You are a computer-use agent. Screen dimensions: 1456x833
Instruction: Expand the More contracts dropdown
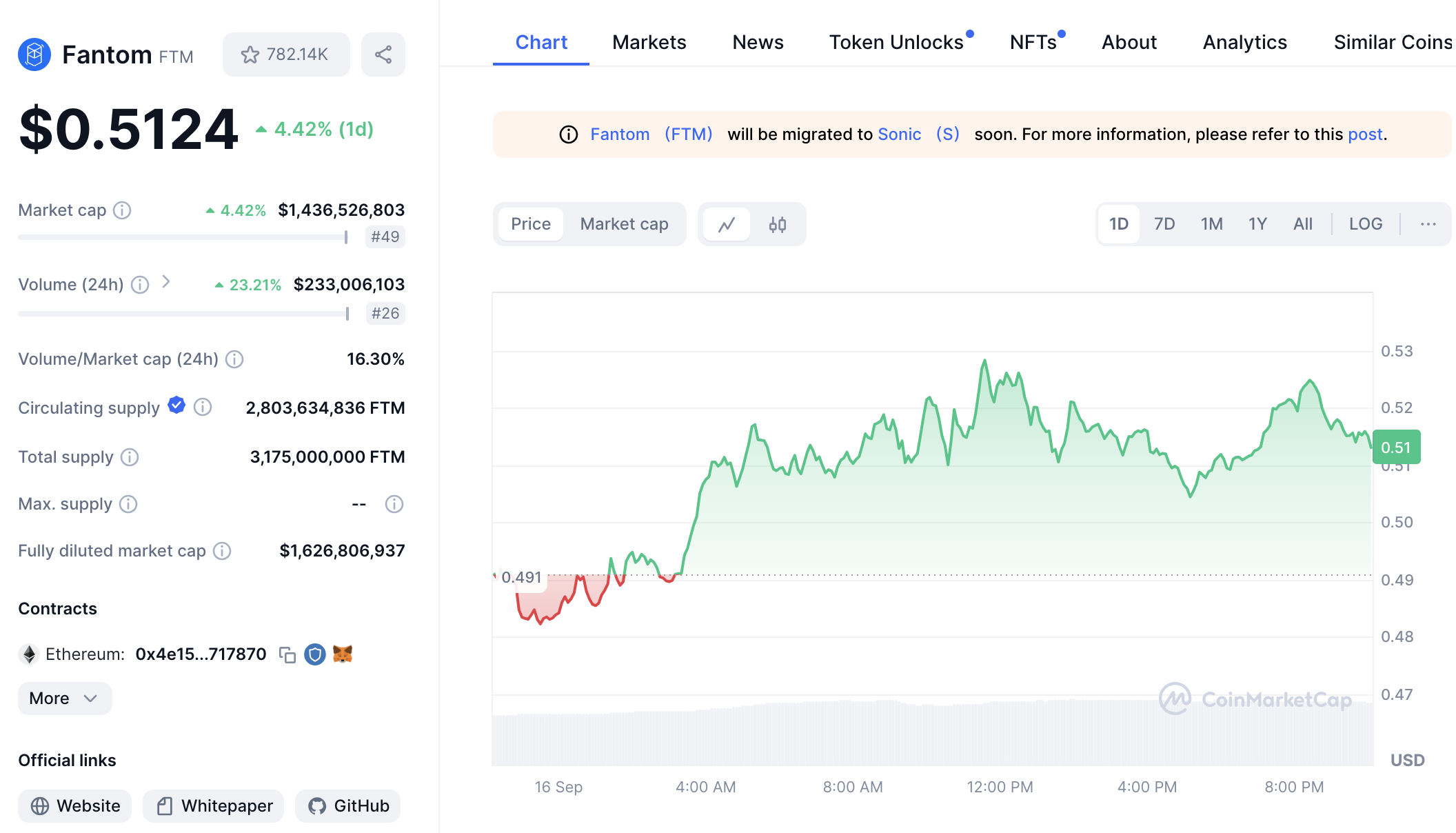65,699
